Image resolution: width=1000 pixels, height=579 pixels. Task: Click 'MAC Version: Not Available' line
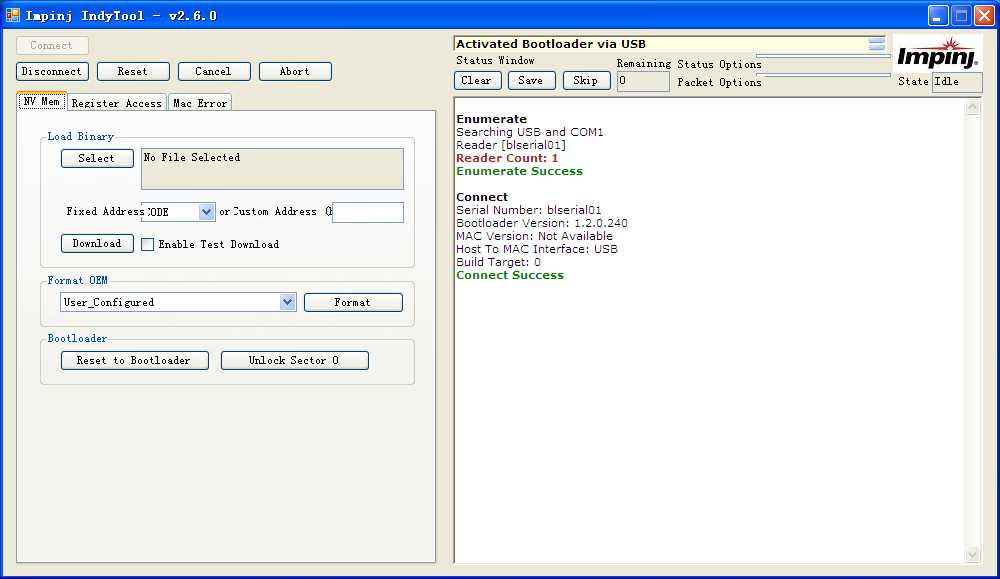[534, 236]
